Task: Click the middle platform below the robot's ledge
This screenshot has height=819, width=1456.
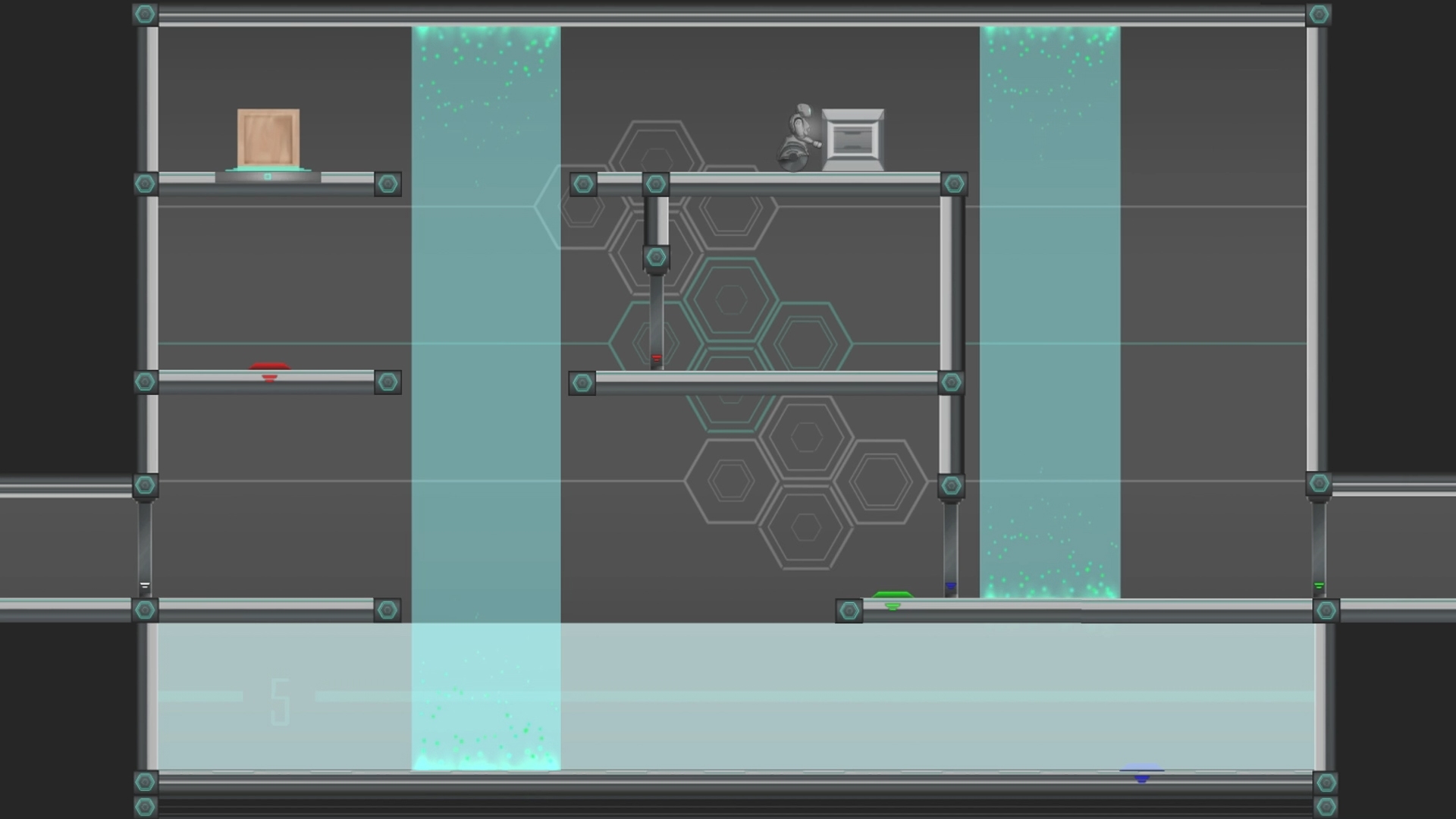Action: point(766,382)
